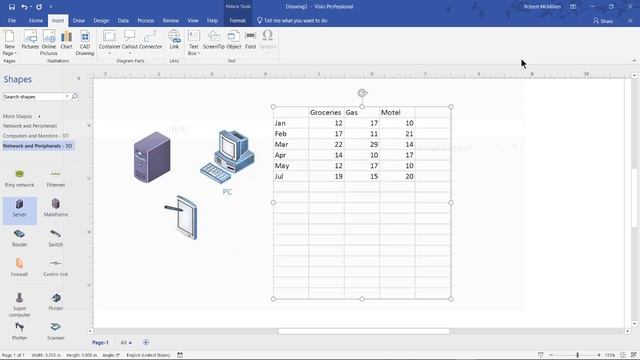Collapse the Shapes pane
Viewport: 640px width, 360px height.
[x=78, y=78]
